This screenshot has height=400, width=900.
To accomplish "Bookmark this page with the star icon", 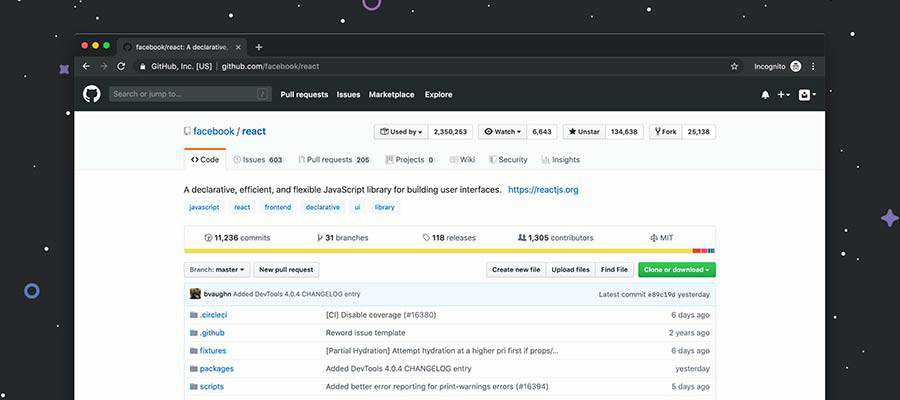I will [x=734, y=66].
